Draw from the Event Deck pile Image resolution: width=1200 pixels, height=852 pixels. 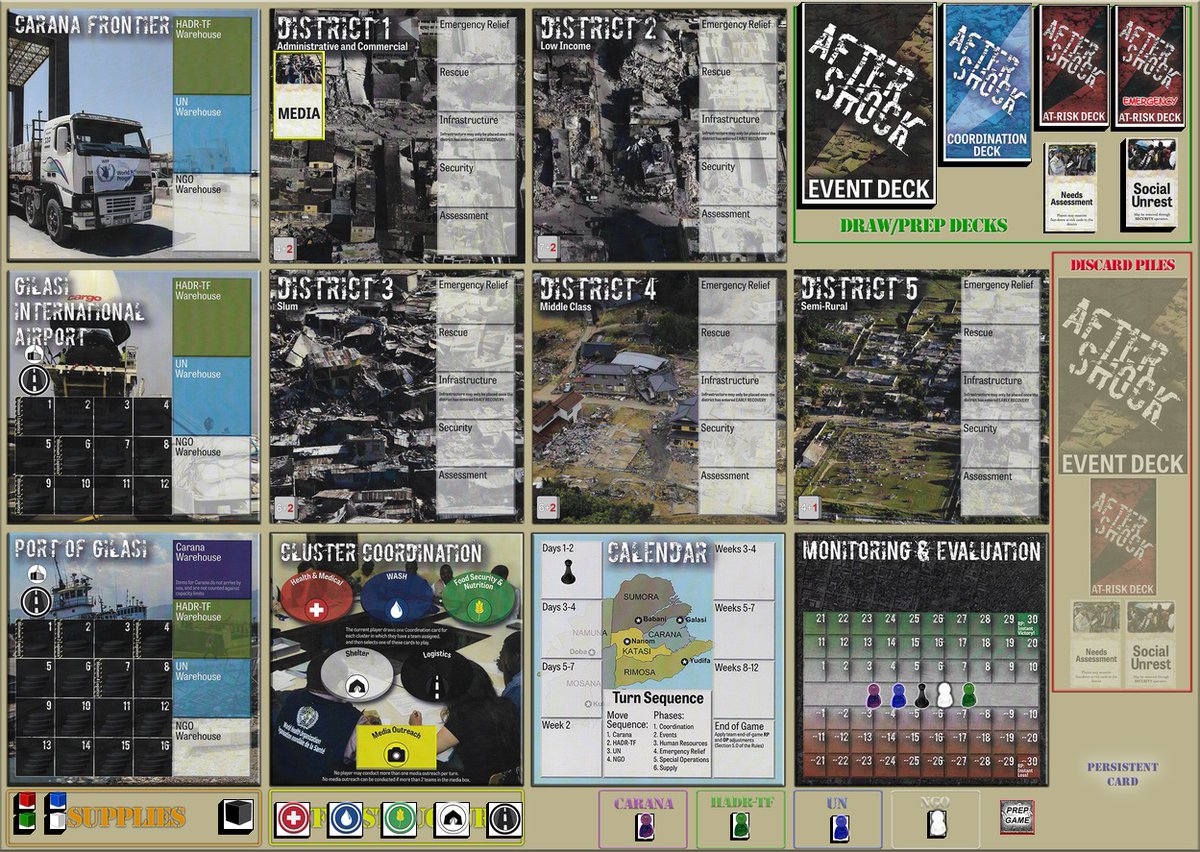coord(867,104)
